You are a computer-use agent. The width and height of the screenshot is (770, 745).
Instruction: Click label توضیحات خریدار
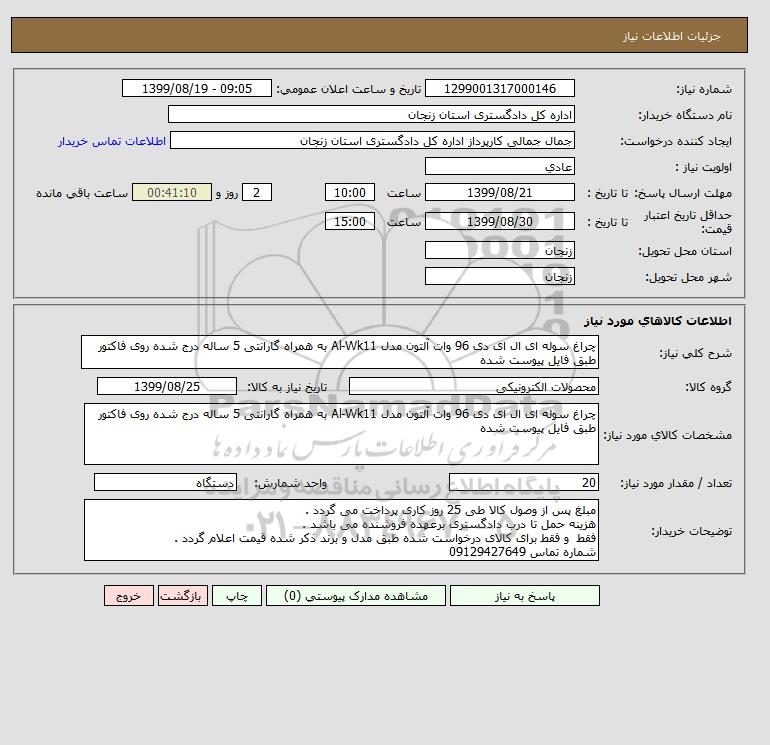click(x=692, y=531)
